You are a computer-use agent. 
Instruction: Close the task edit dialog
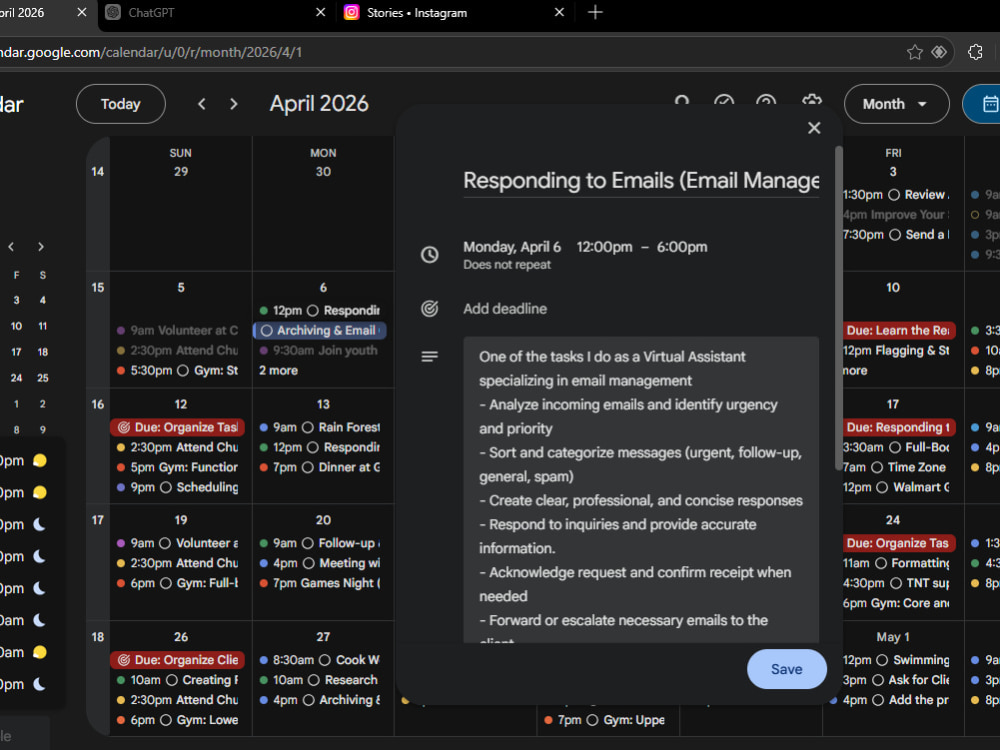(814, 128)
